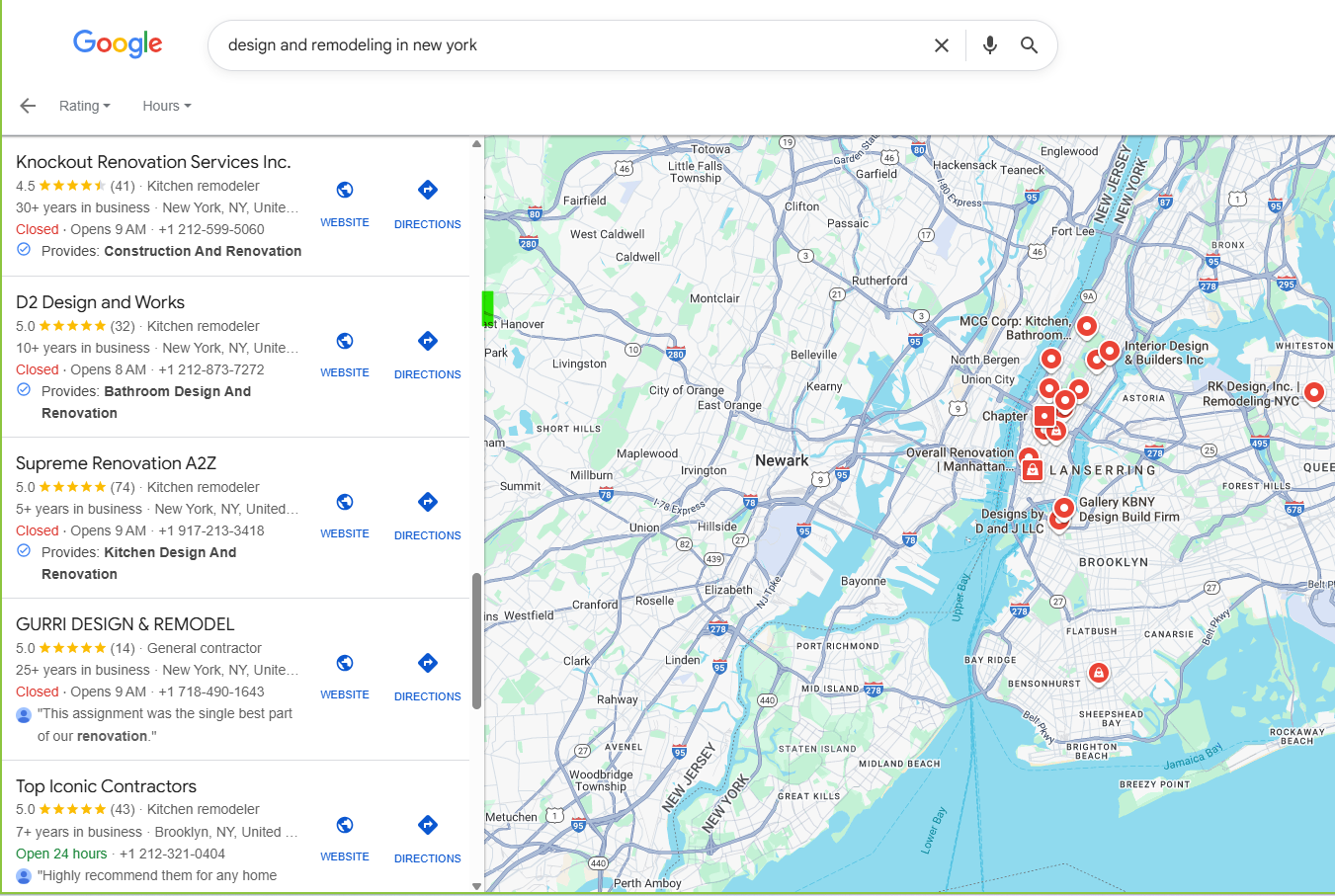Go back with the left arrow icon
Screen dimensions: 1335x896
pyautogui.click(x=28, y=106)
